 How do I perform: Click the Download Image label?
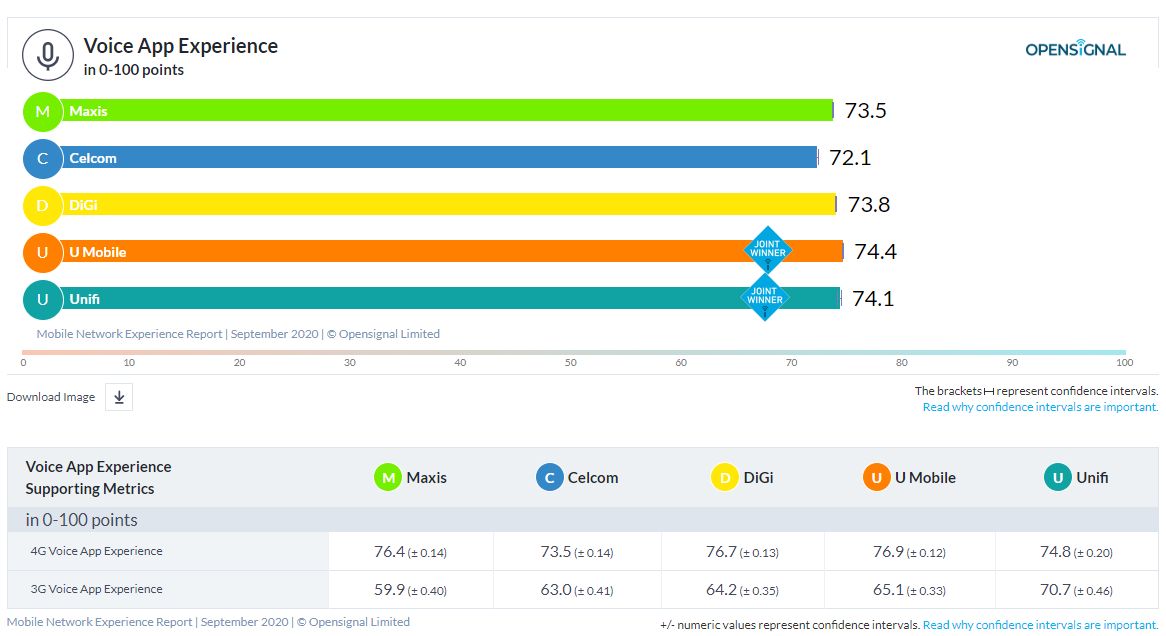coord(51,397)
